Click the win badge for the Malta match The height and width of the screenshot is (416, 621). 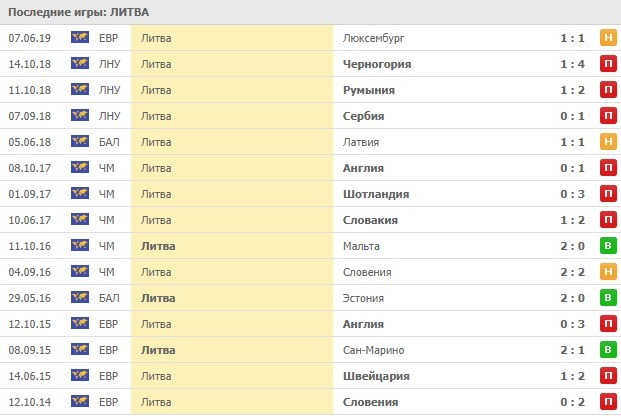607,246
